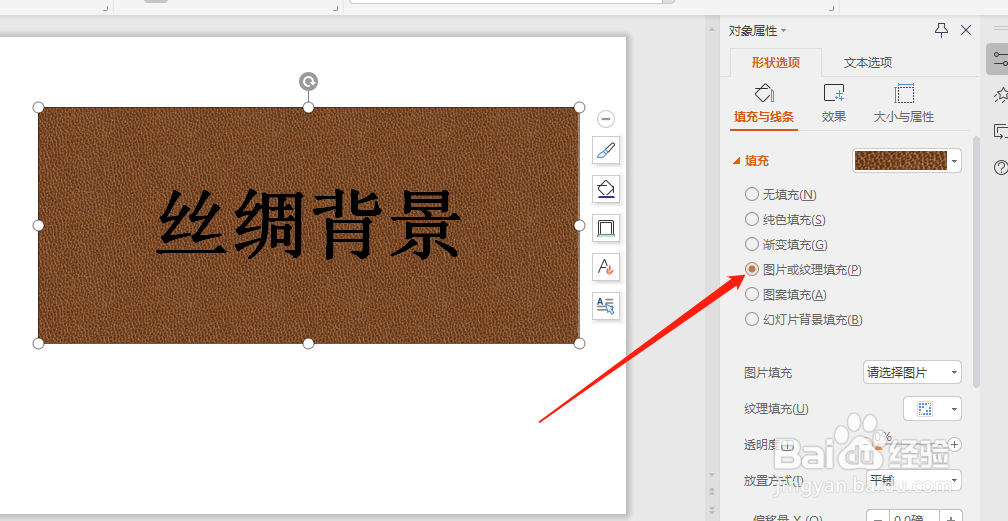This screenshot has width=1008, height=521.
Task: Click the bottom-right resize handle of the shape
Action: (x=579, y=343)
